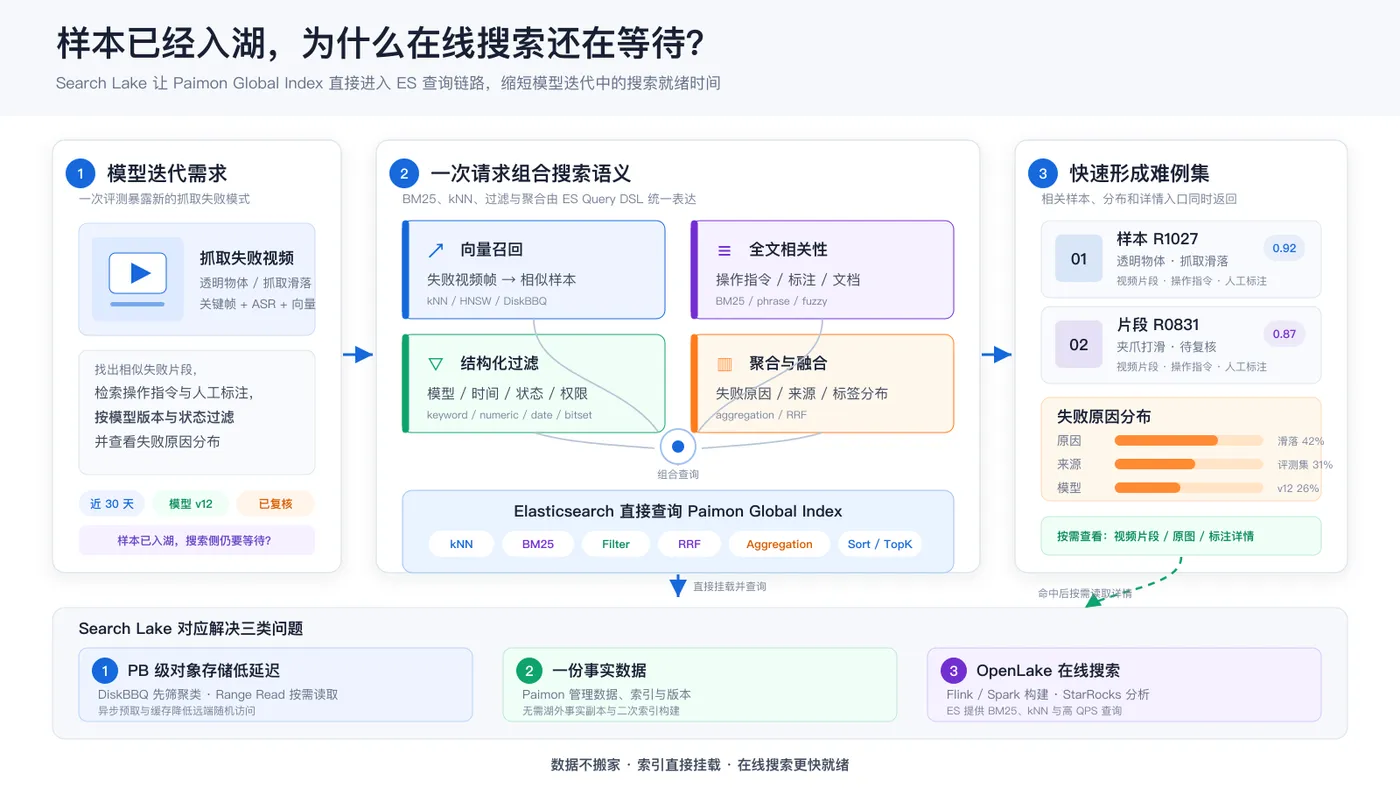
Task: Click the full-text relevance lines icon
Action: [724, 250]
